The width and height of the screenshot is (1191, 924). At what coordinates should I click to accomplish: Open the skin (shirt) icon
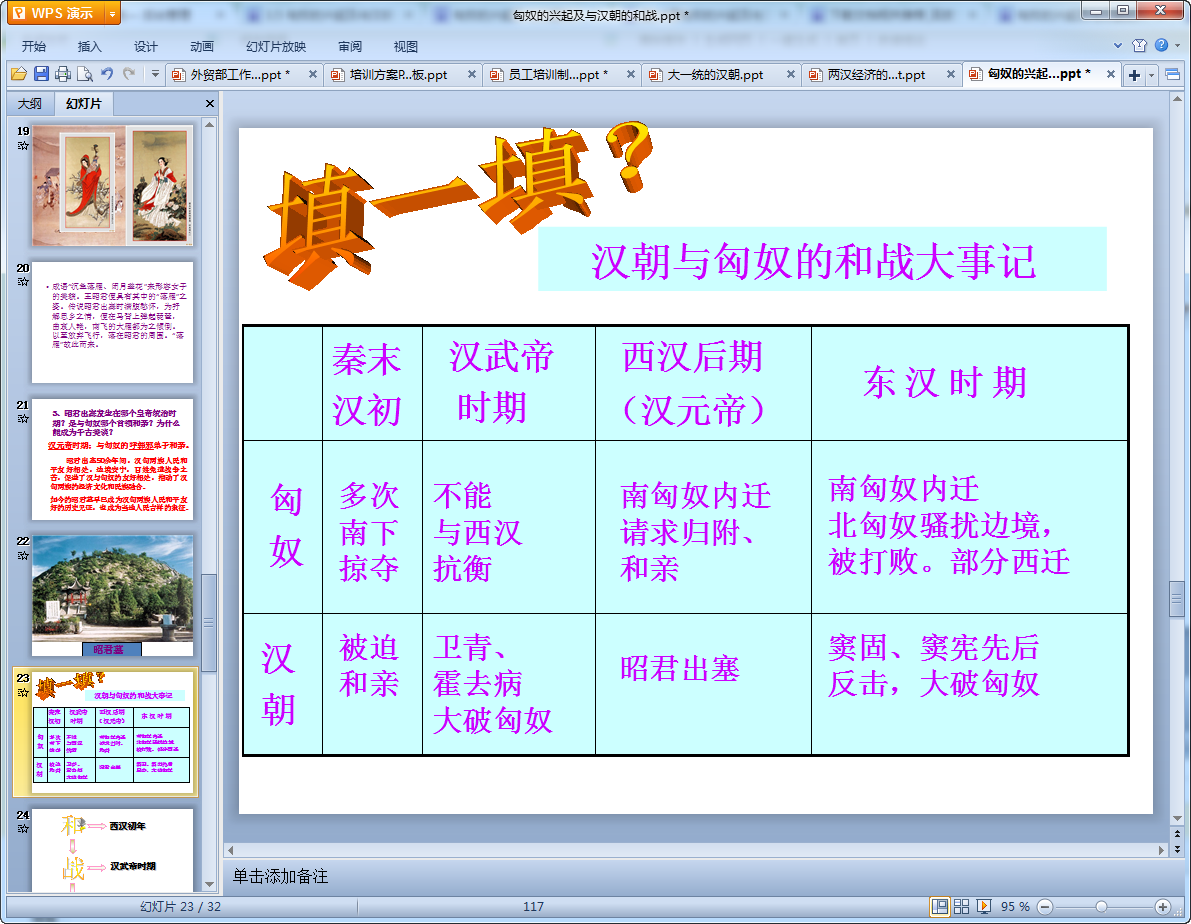[x=1139, y=45]
